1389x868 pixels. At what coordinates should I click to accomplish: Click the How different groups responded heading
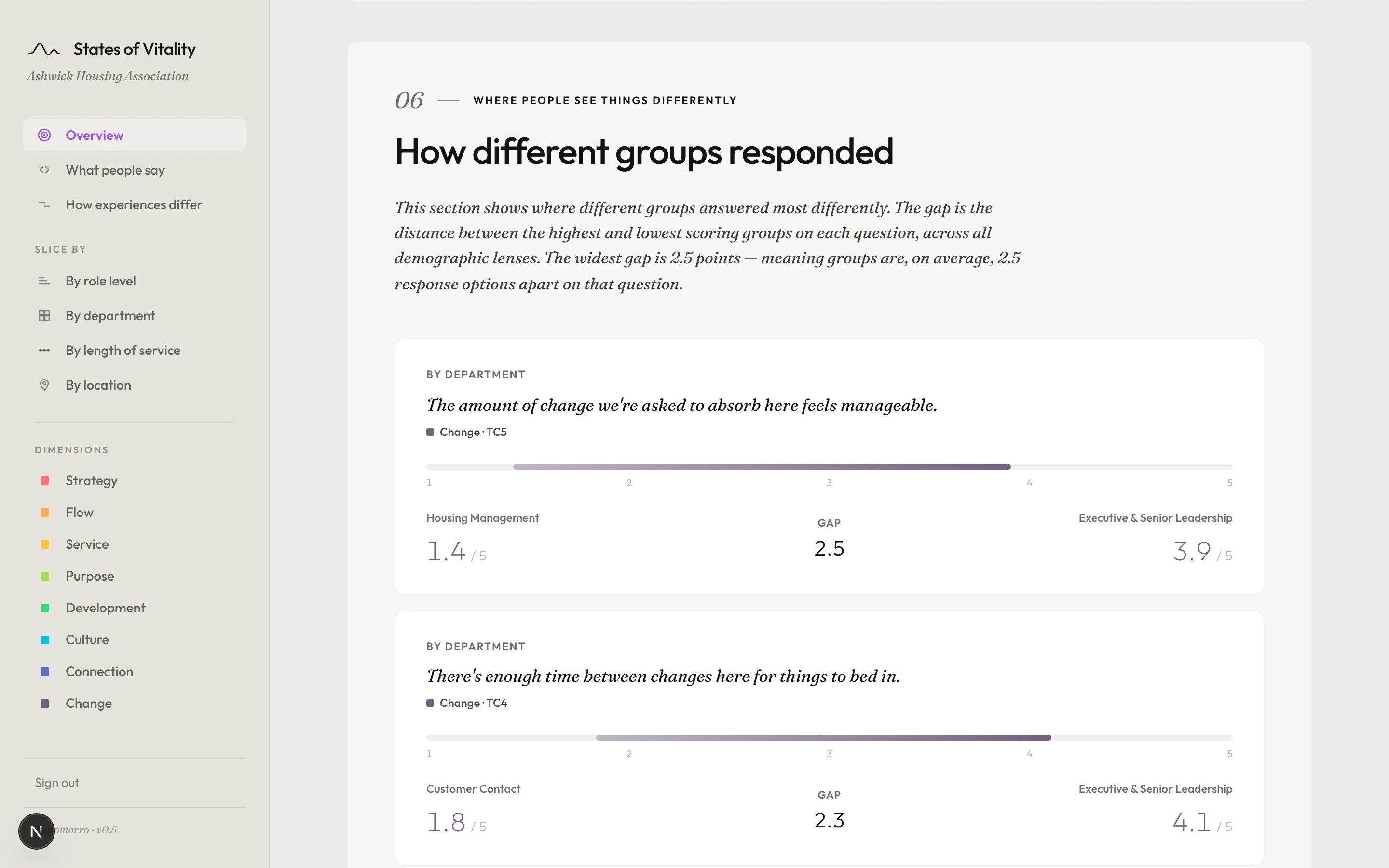coord(644,152)
